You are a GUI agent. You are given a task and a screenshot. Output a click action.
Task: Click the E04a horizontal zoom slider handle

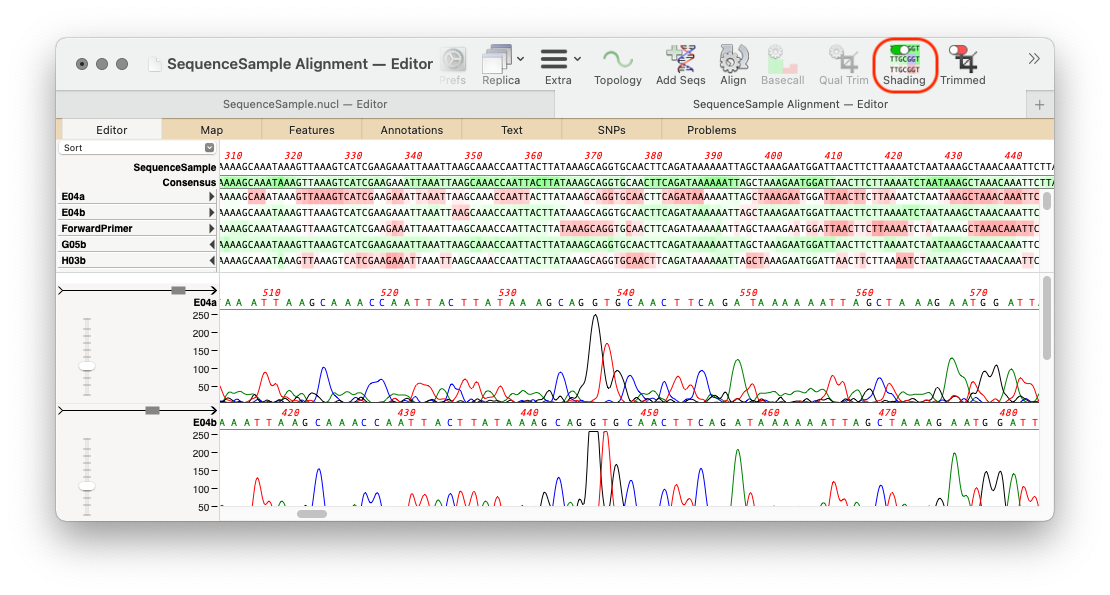178,291
